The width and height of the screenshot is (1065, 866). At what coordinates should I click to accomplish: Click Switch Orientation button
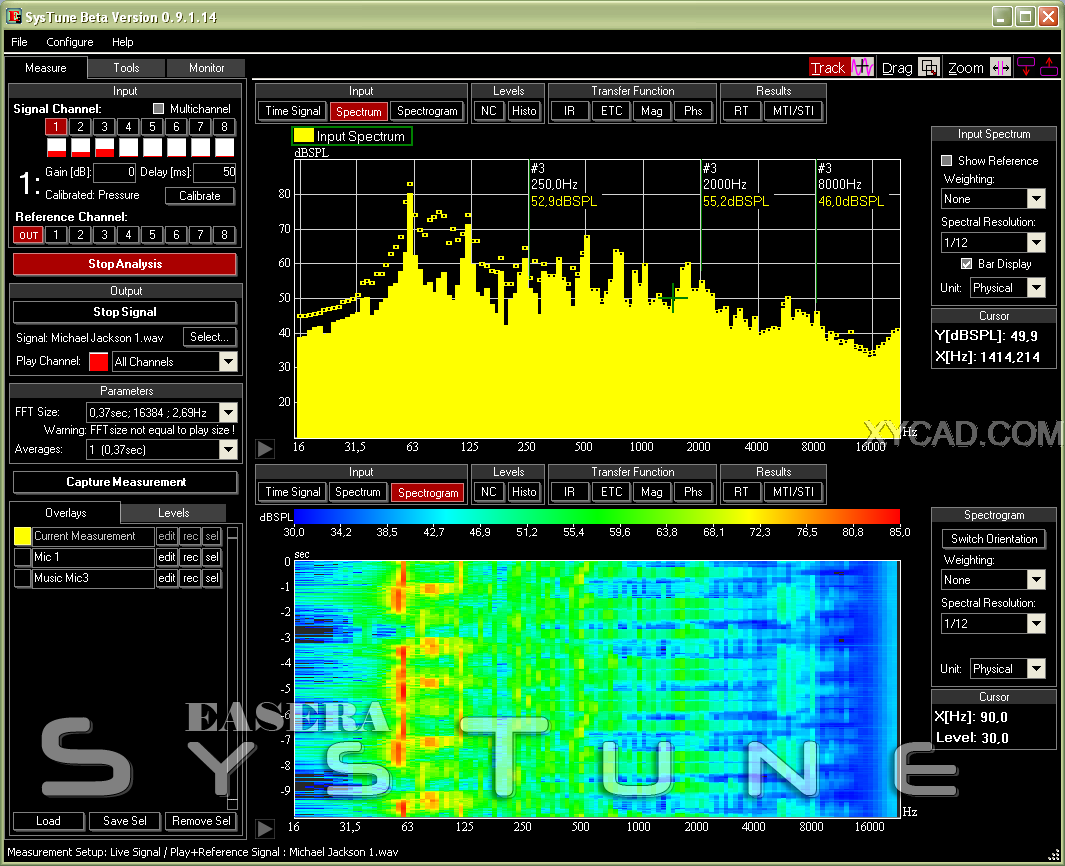point(994,539)
